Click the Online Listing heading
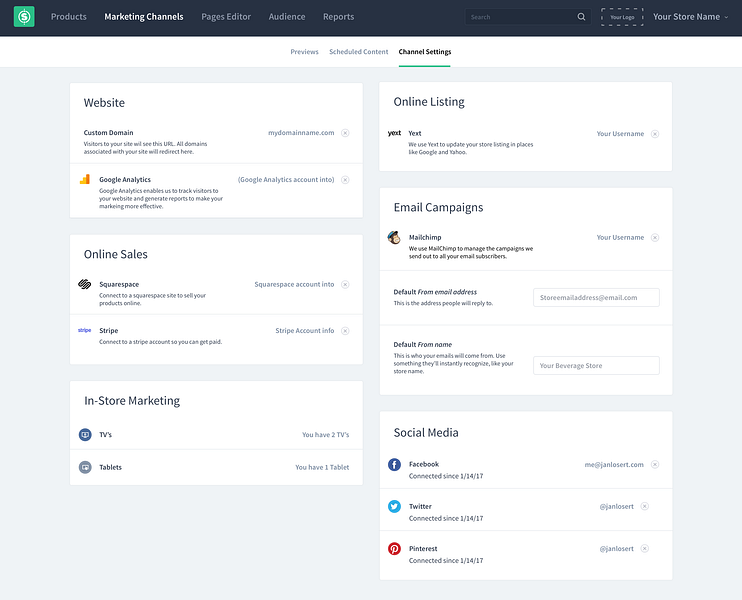 point(429,102)
